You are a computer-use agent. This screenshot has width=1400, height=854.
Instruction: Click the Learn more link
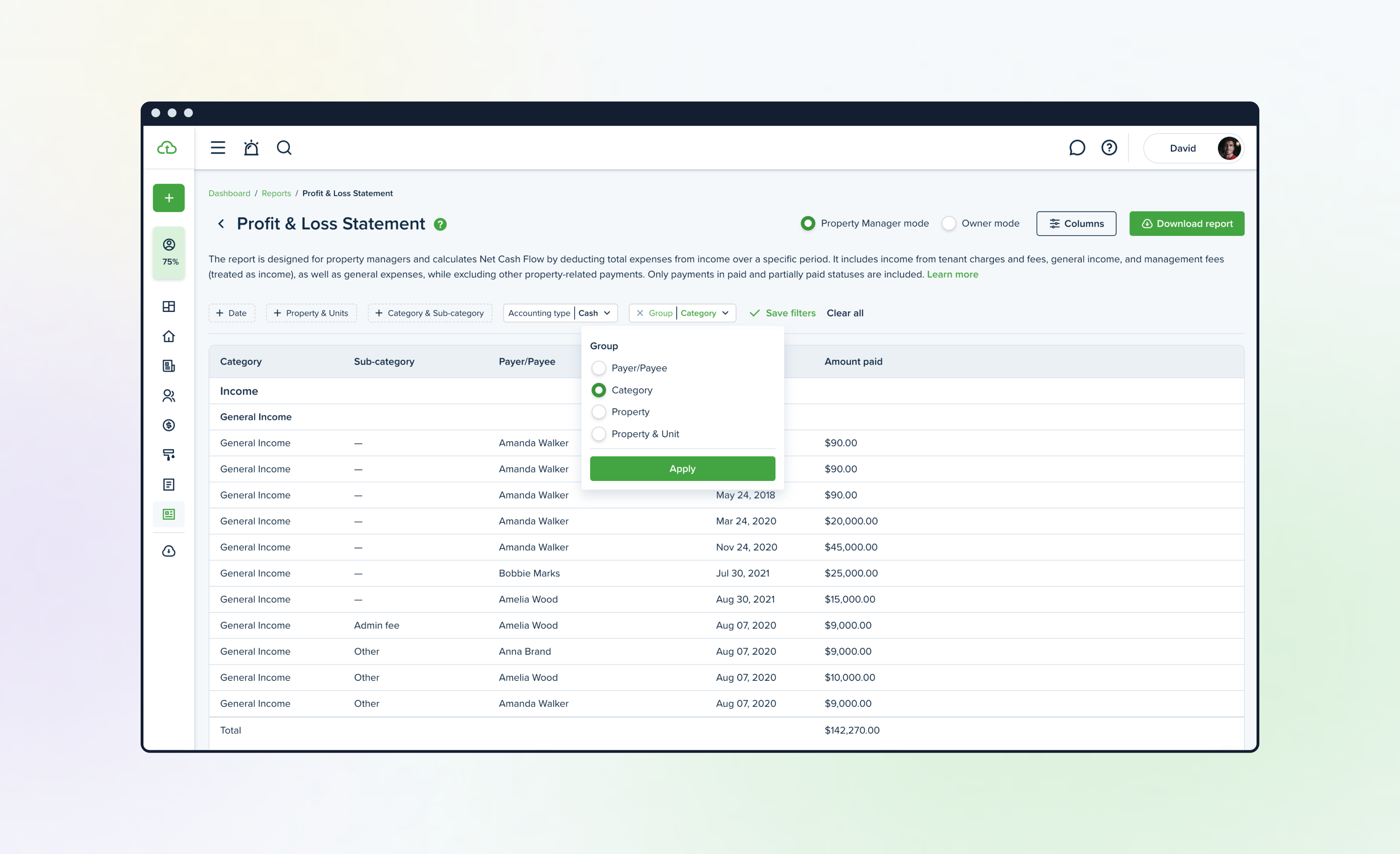pyautogui.click(x=952, y=274)
